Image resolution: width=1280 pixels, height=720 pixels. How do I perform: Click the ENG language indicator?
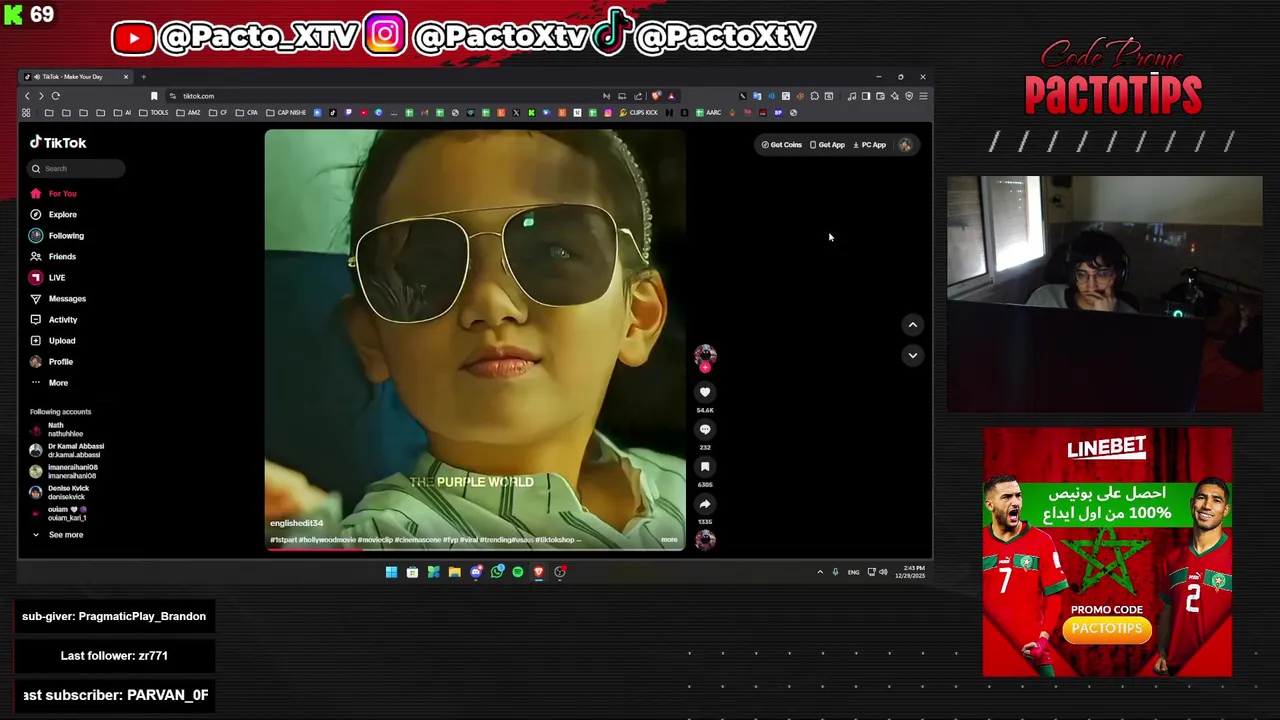(x=853, y=572)
